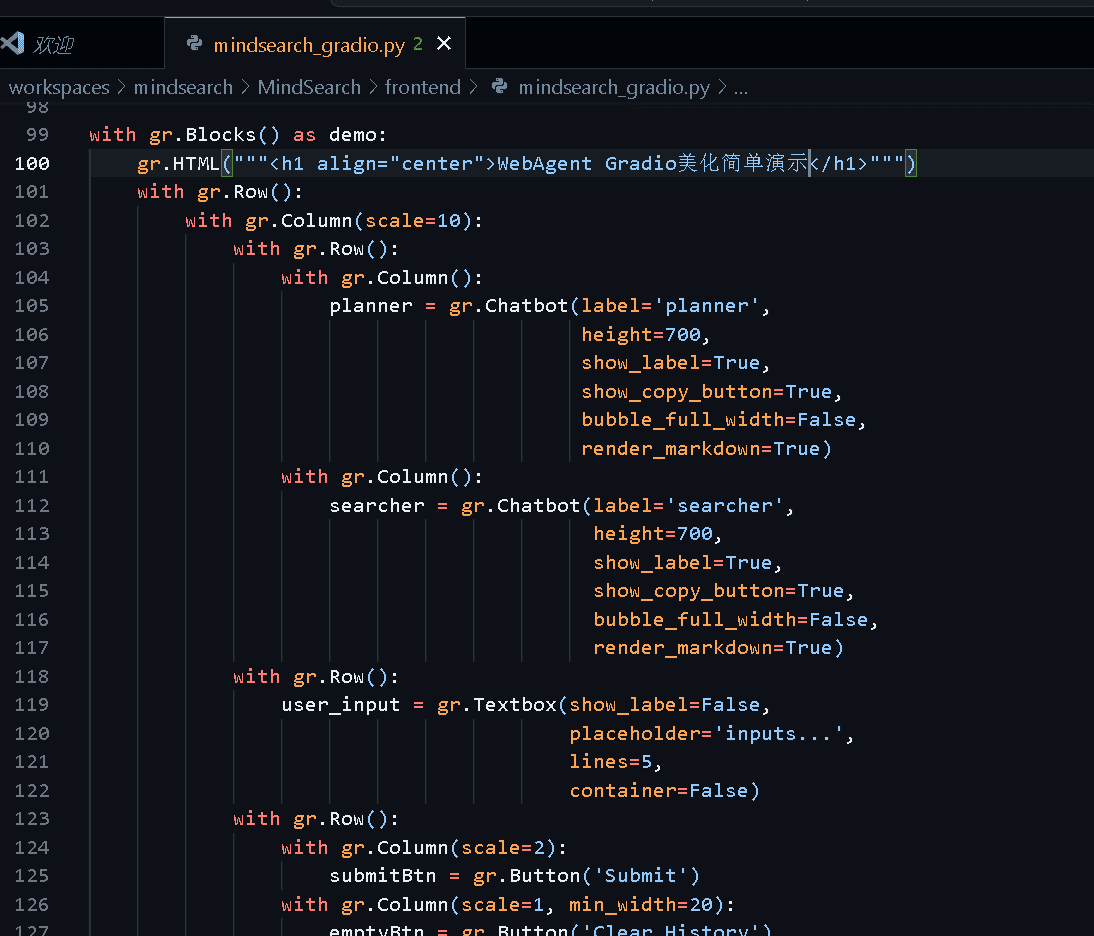
Task: Click the 'Submit' string on line 125
Action: [x=640, y=875]
